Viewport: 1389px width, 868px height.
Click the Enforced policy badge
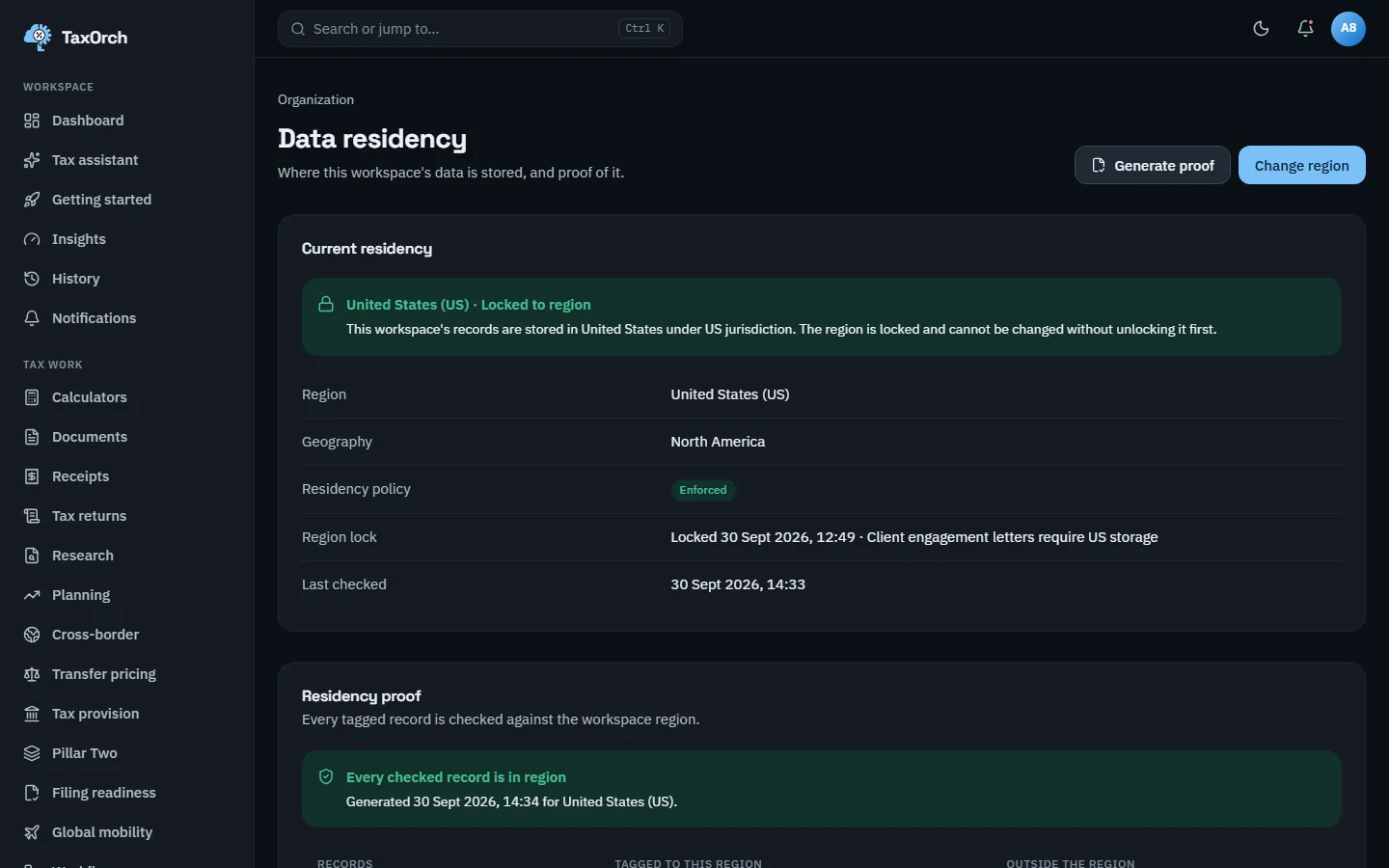(x=703, y=490)
